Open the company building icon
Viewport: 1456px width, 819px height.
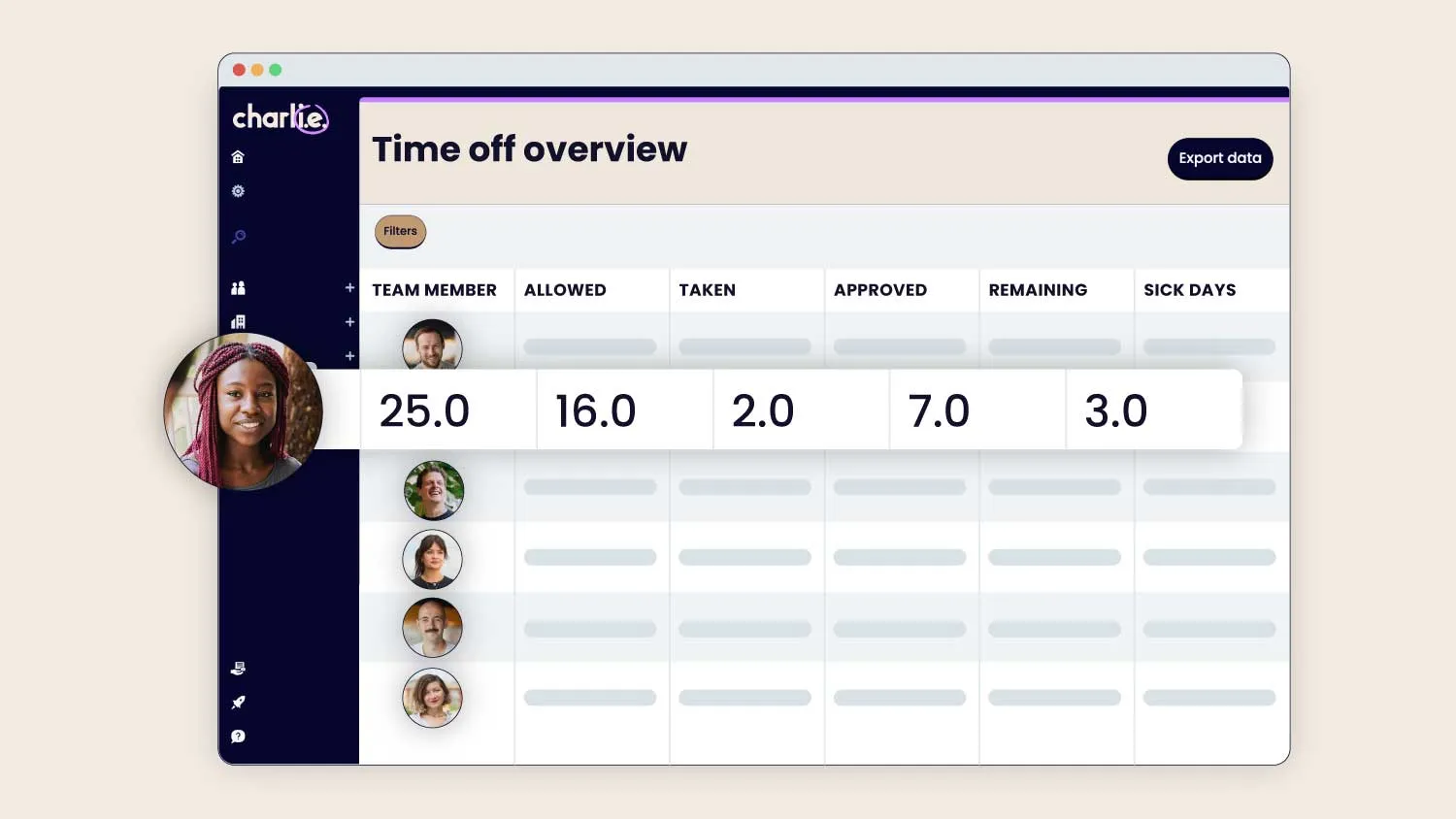238,322
